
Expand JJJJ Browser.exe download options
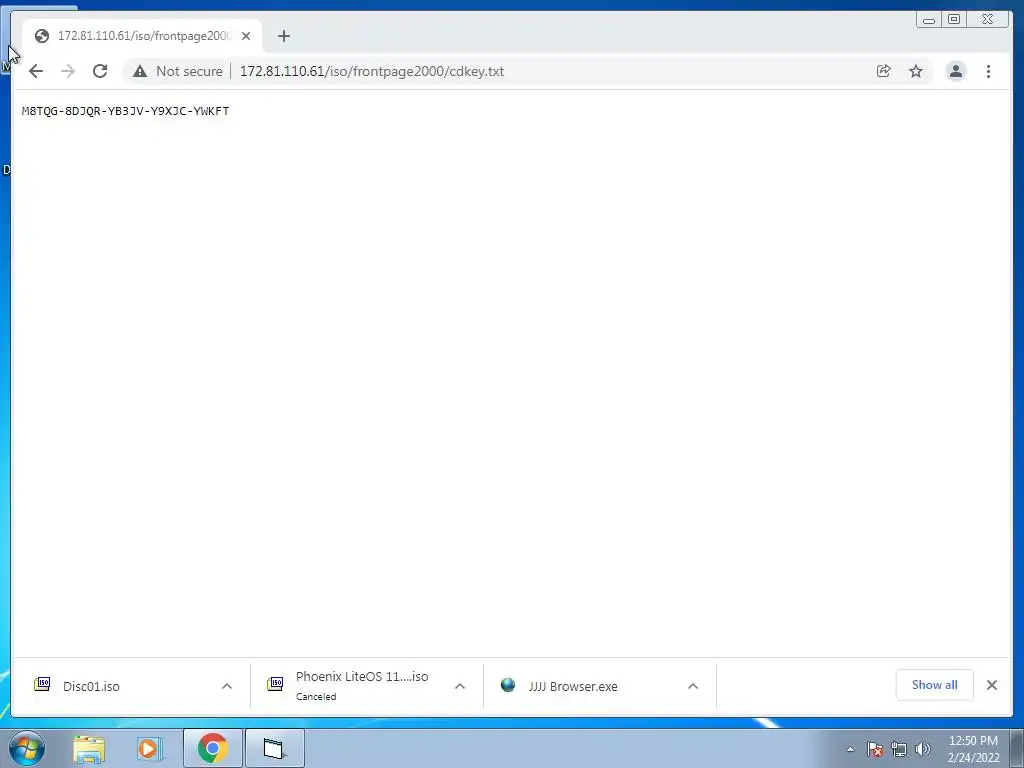[x=693, y=686]
